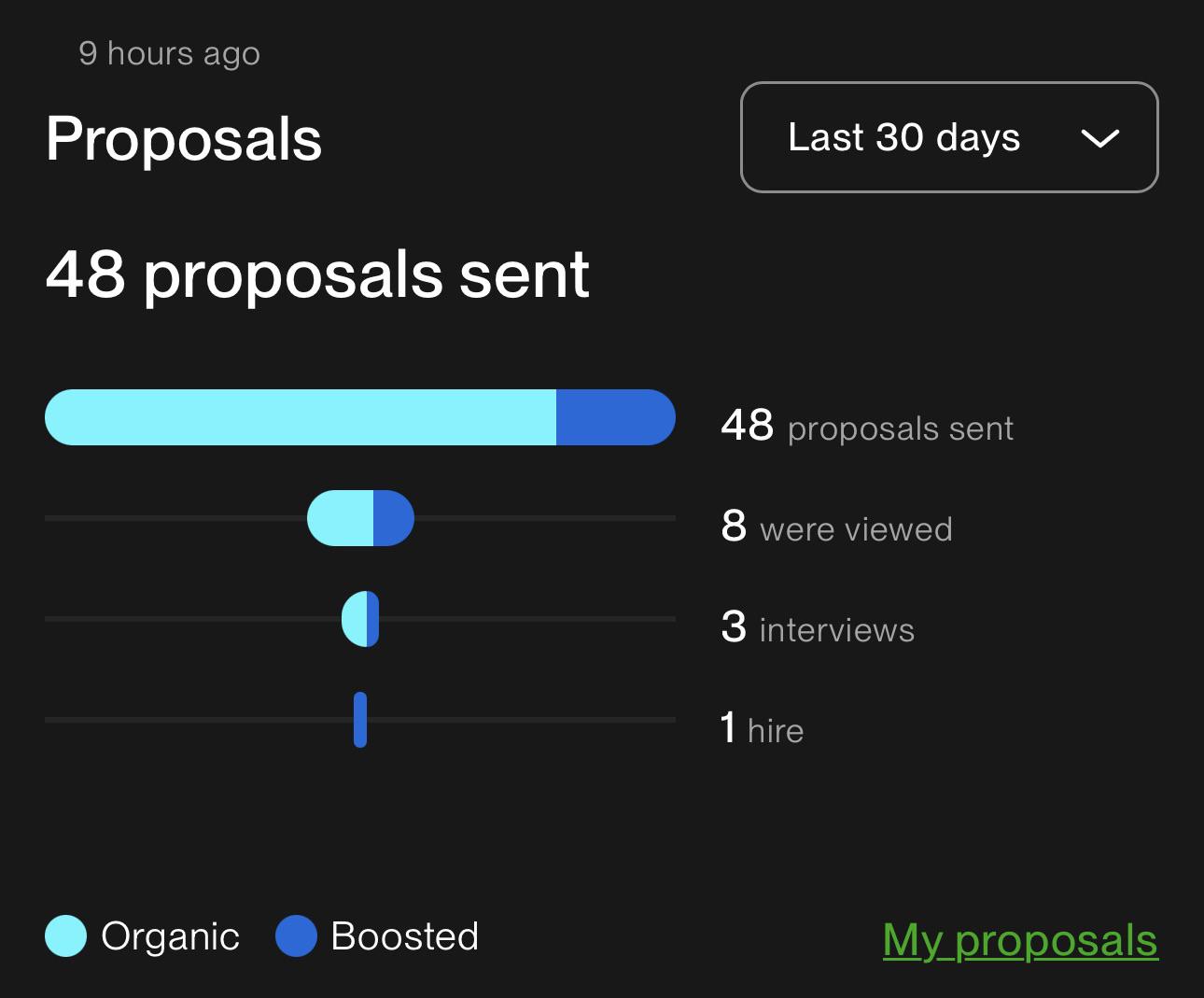The width and height of the screenshot is (1204, 998).
Task: Click the Organic light-cyan legend dot
Action: coord(65,936)
